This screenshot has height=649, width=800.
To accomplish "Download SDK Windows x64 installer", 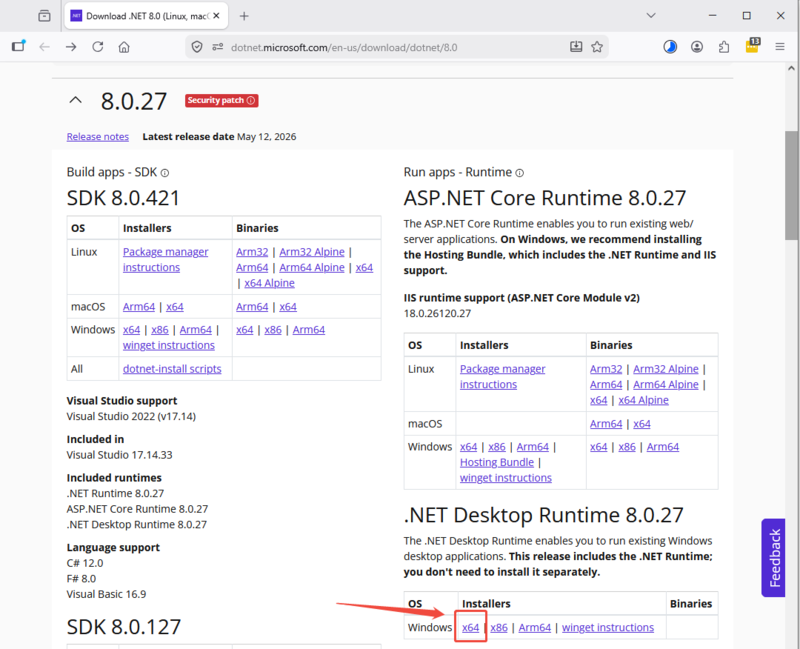I will pyautogui.click(x=131, y=330).
